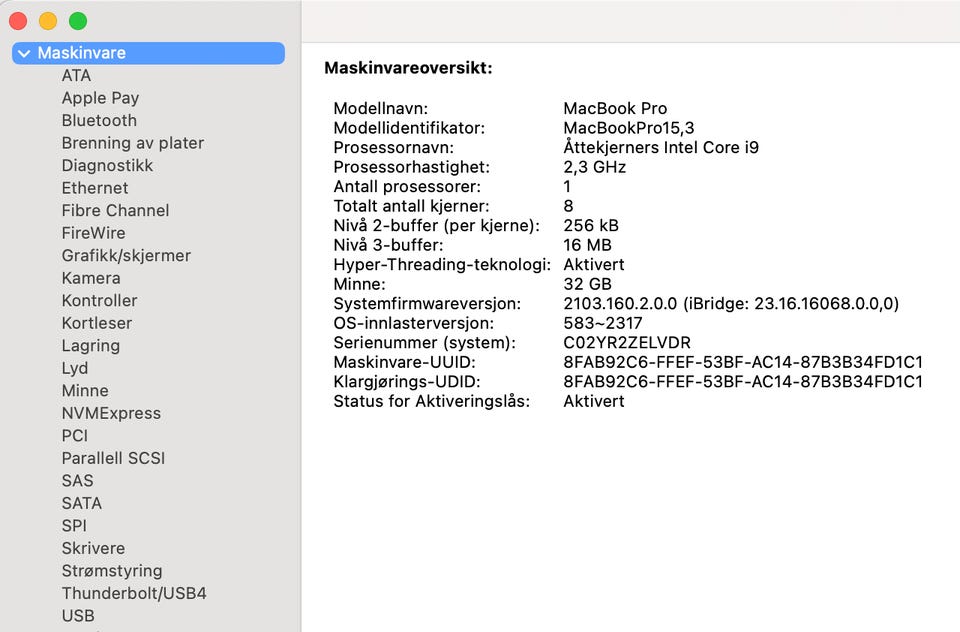The image size is (960, 632).
Task: Click the Maskinvareoversikt heading
Action: pos(408,68)
